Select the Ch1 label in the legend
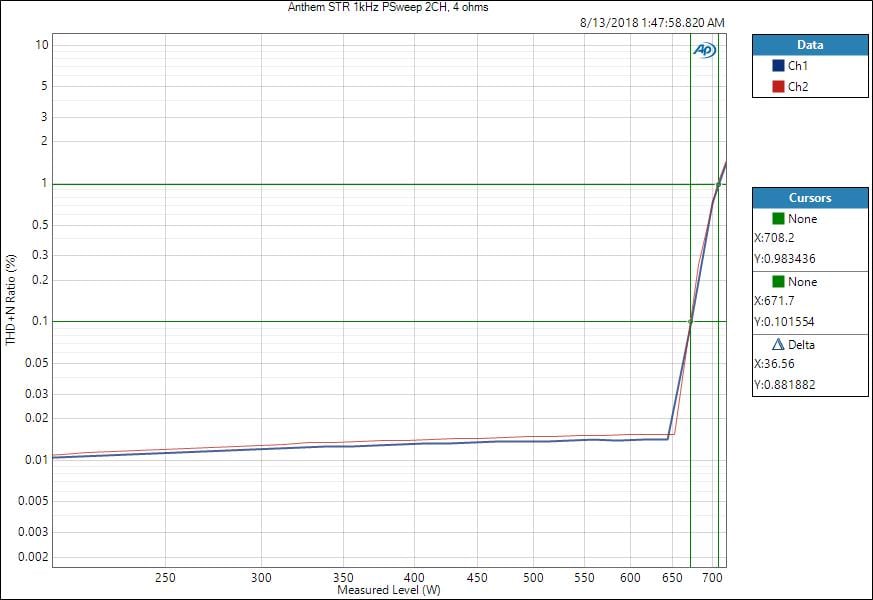This screenshot has height=600, width=873. pos(798,66)
